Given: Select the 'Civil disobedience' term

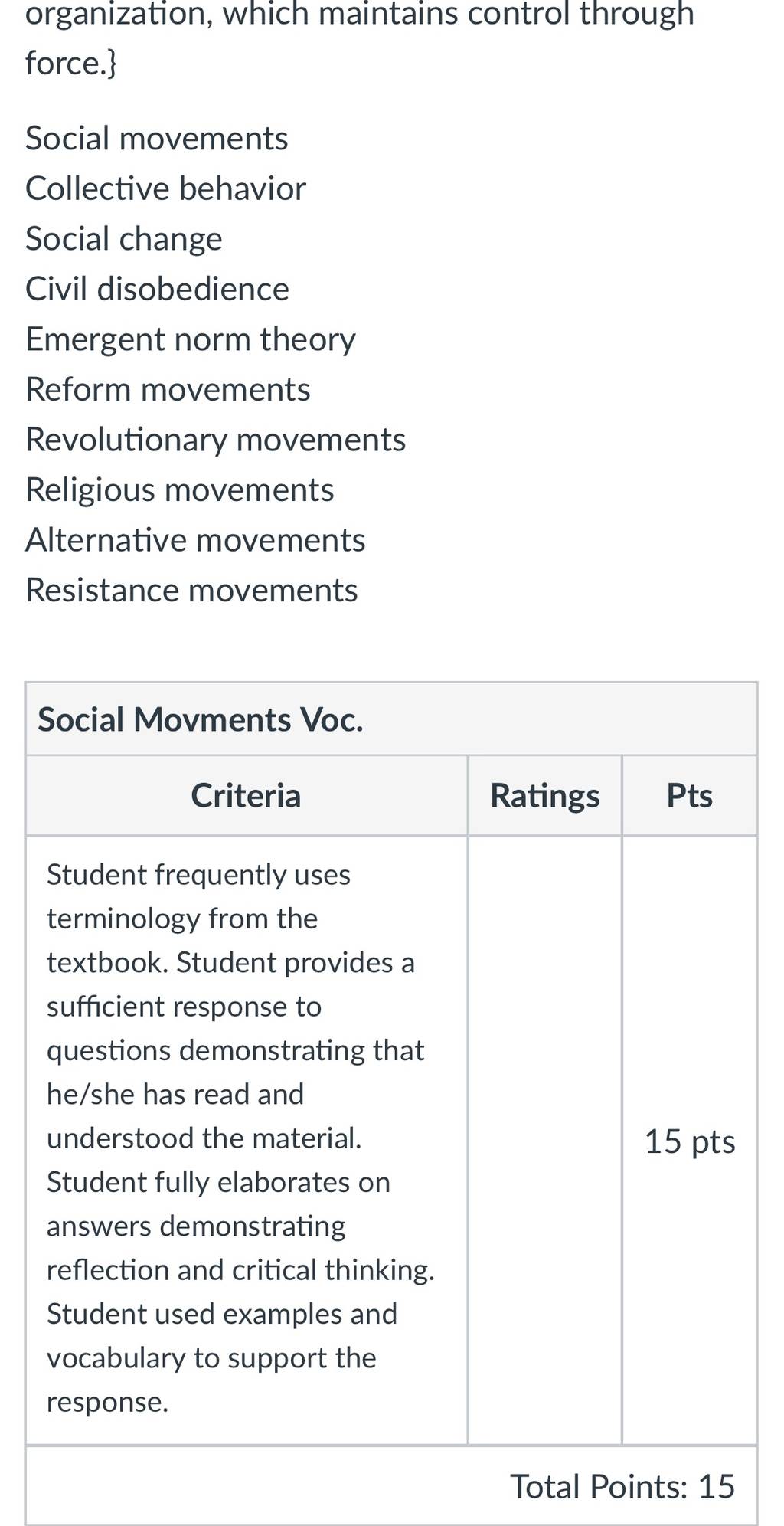Looking at the screenshot, I should (x=157, y=289).
